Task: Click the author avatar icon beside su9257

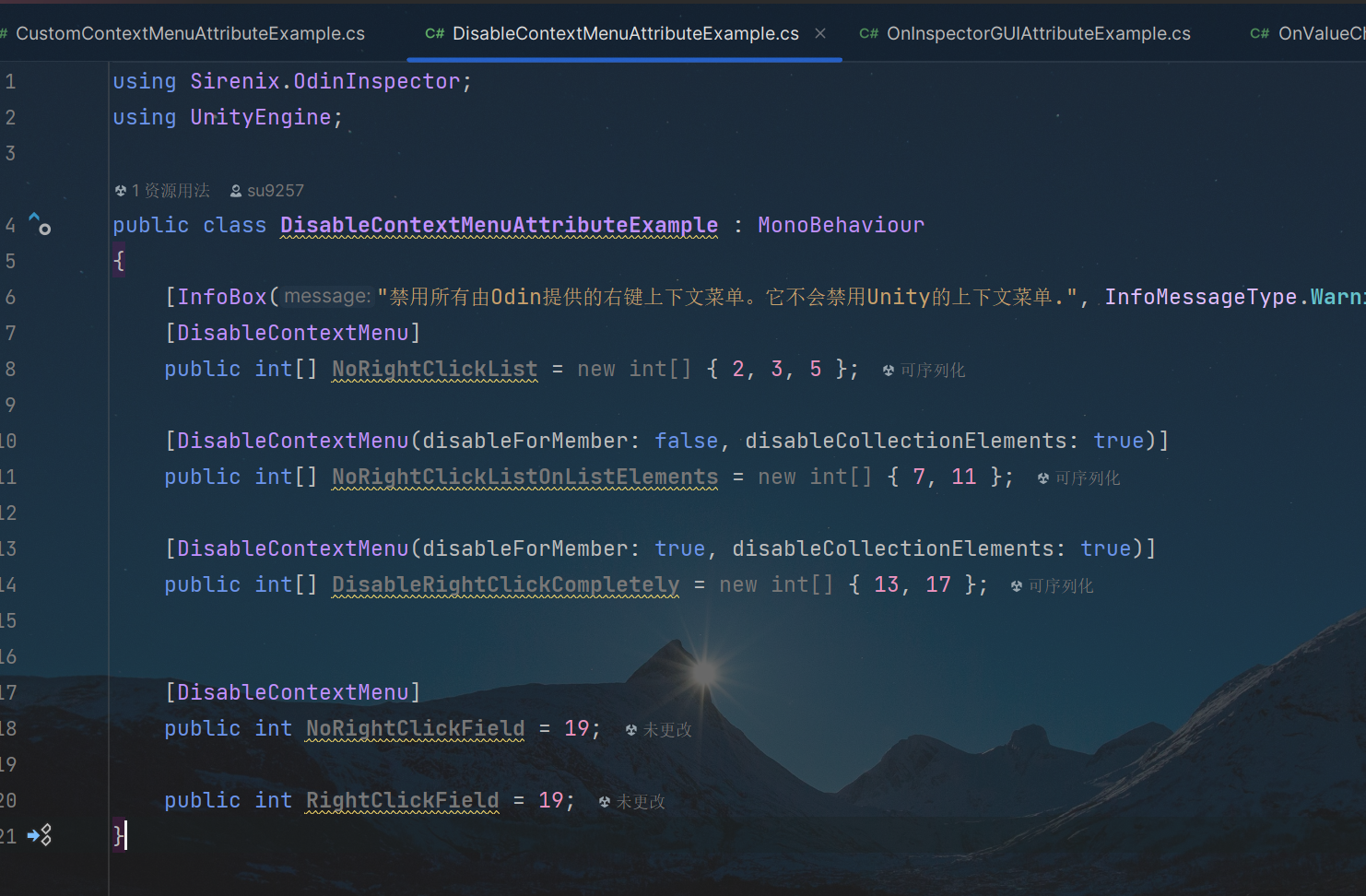Action: click(x=236, y=191)
